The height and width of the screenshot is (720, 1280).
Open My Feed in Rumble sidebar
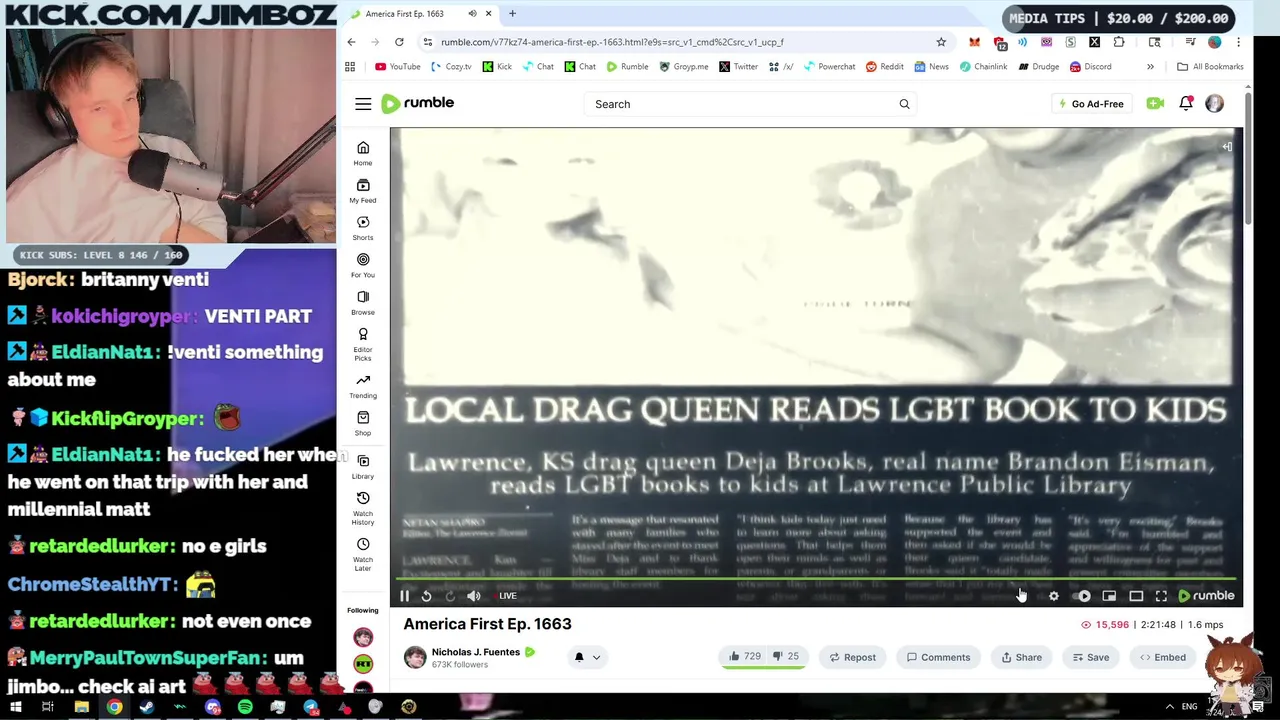coord(363,190)
